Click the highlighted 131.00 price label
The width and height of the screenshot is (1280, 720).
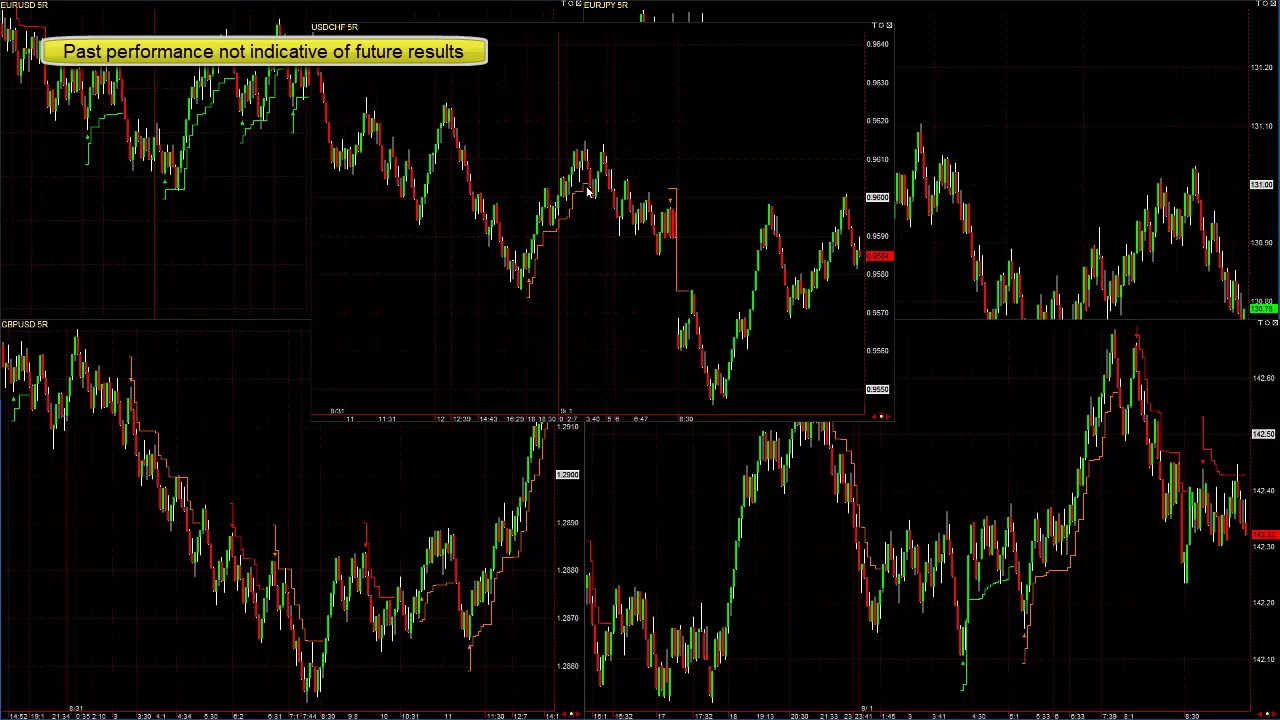click(x=1262, y=185)
